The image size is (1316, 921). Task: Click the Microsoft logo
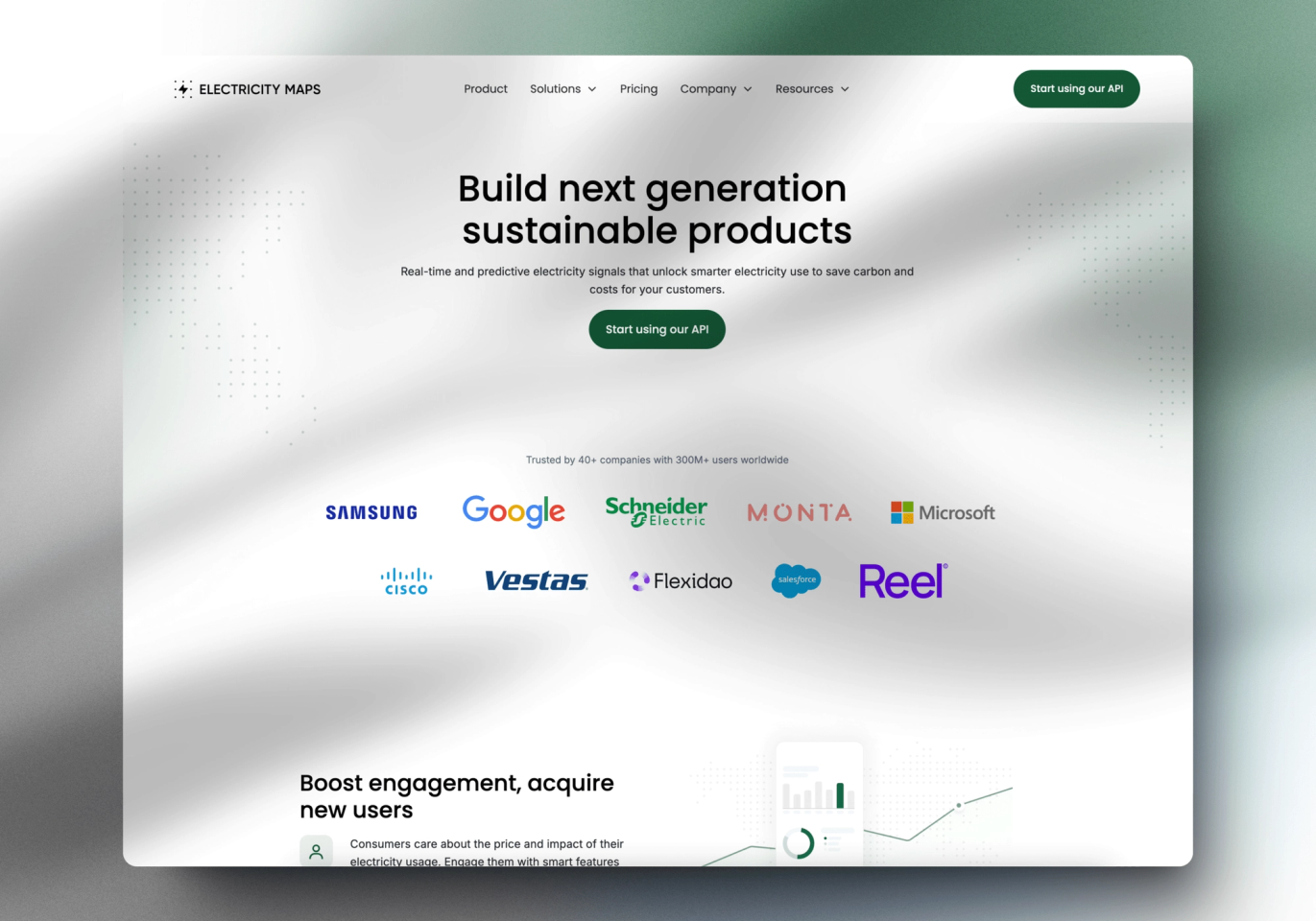[943, 512]
